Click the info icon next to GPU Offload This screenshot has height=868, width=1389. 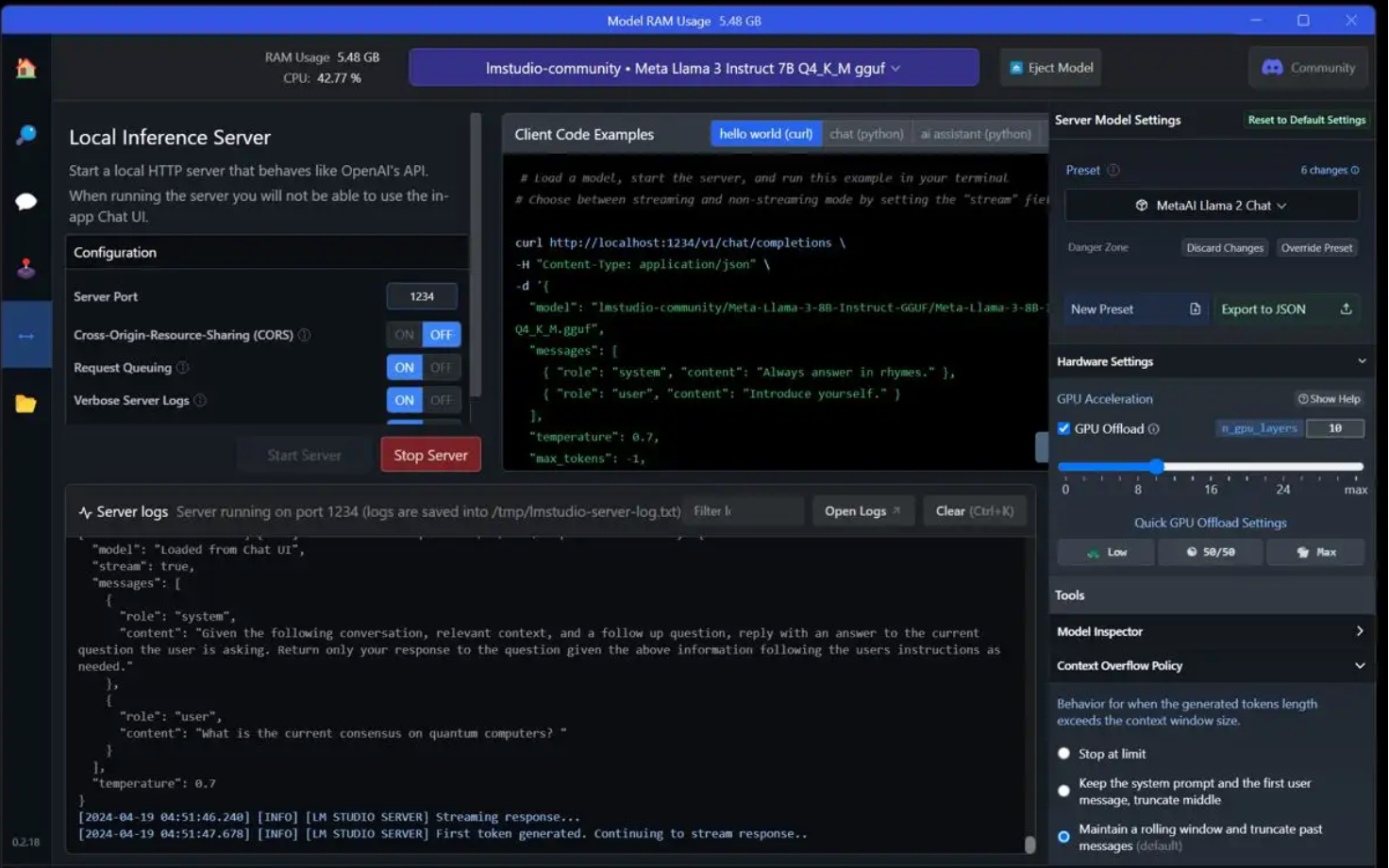coord(1153,429)
